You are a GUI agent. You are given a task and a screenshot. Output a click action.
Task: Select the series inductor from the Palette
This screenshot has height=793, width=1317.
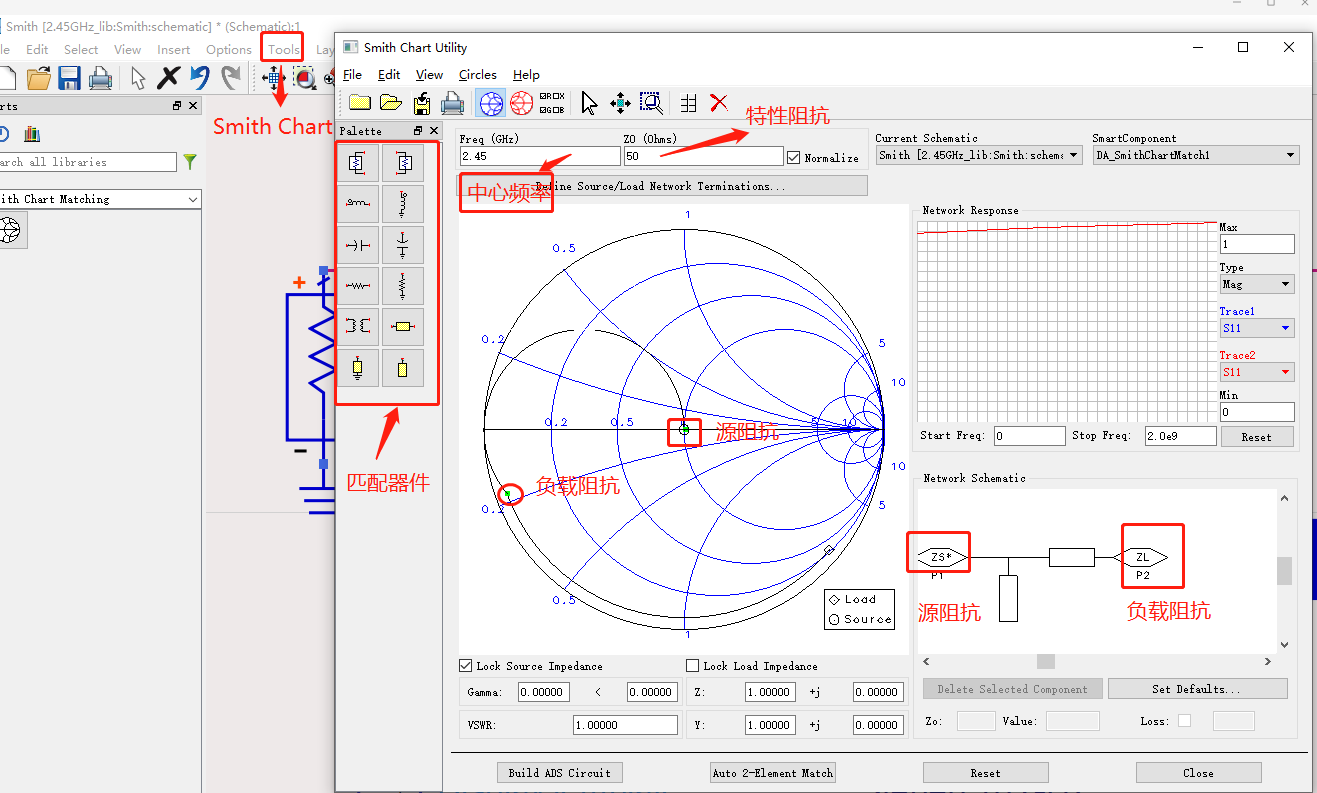point(357,203)
